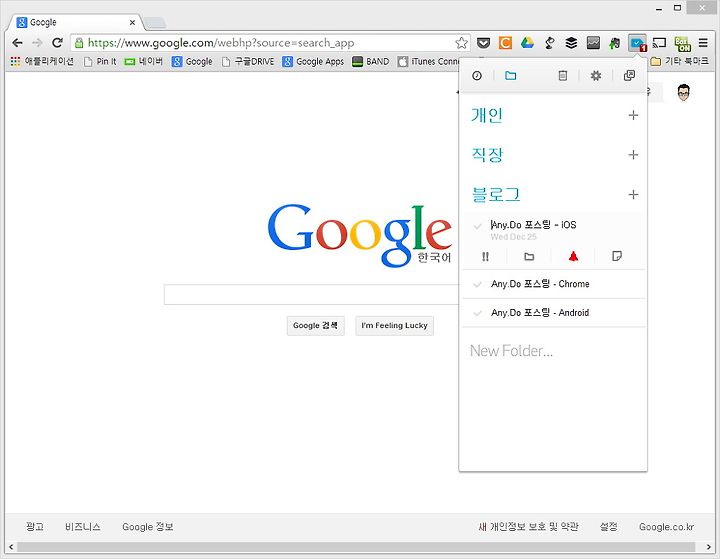
Task: Select the Any.Do 포스팅 - Android task
Action: click(540, 313)
